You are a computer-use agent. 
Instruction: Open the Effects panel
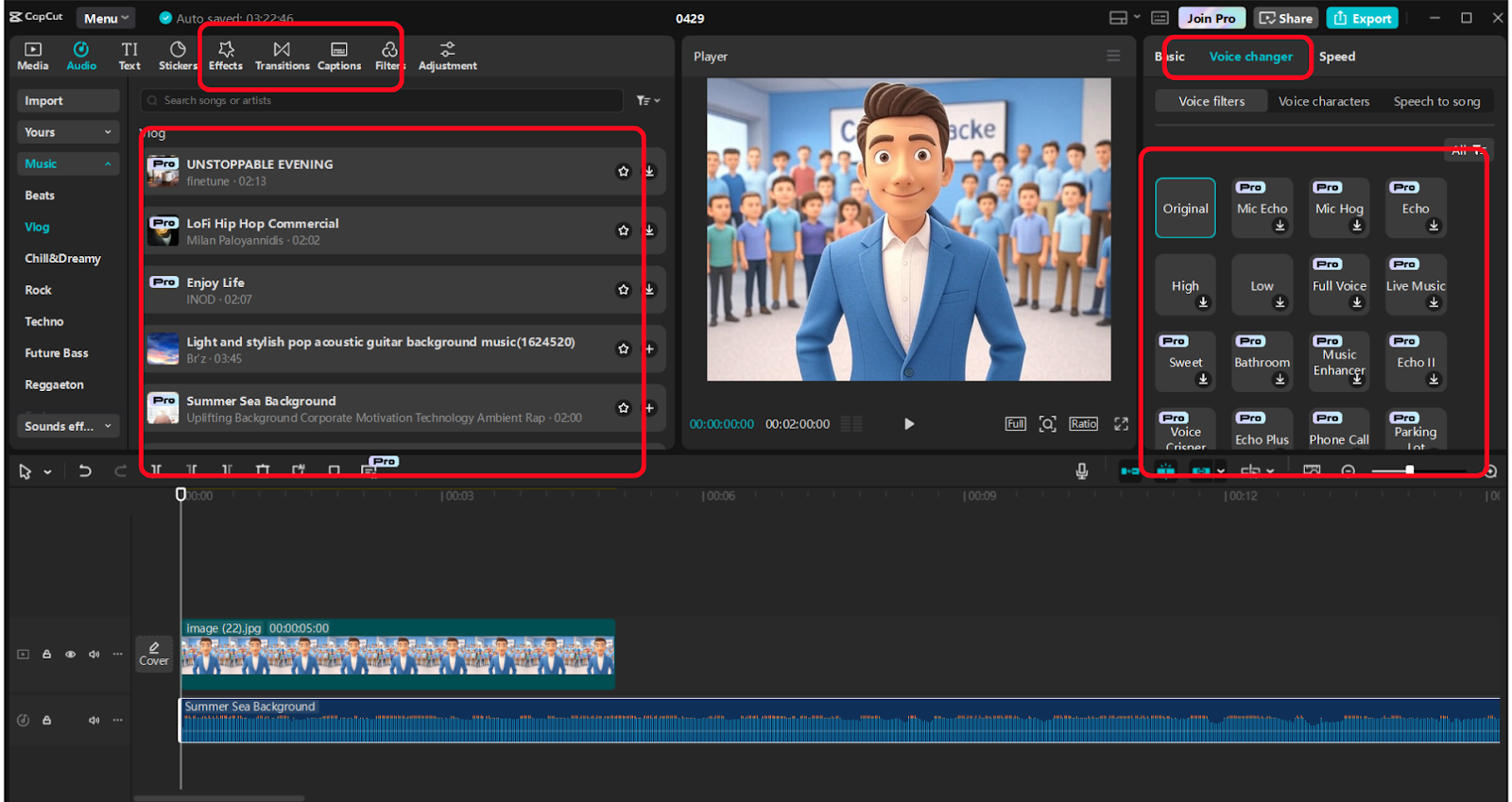click(x=226, y=57)
